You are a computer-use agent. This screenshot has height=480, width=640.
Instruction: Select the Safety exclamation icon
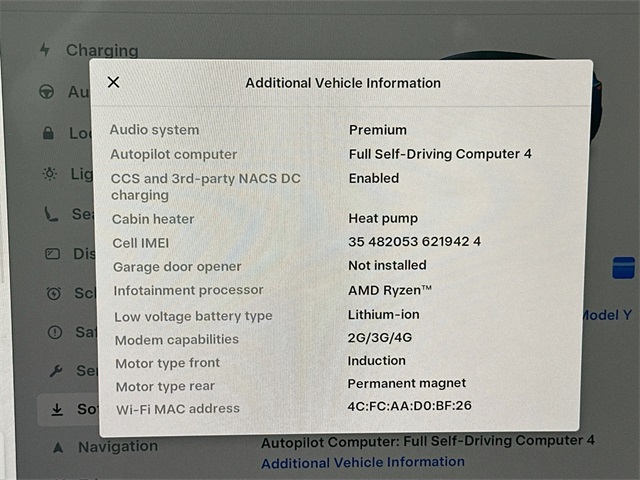(55, 332)
